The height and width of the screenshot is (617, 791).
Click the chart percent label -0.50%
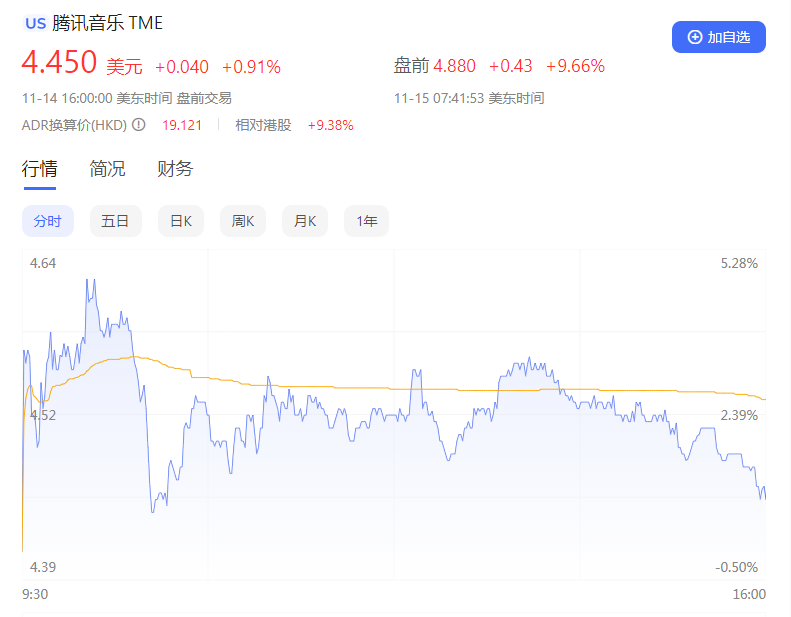[737, 567]
